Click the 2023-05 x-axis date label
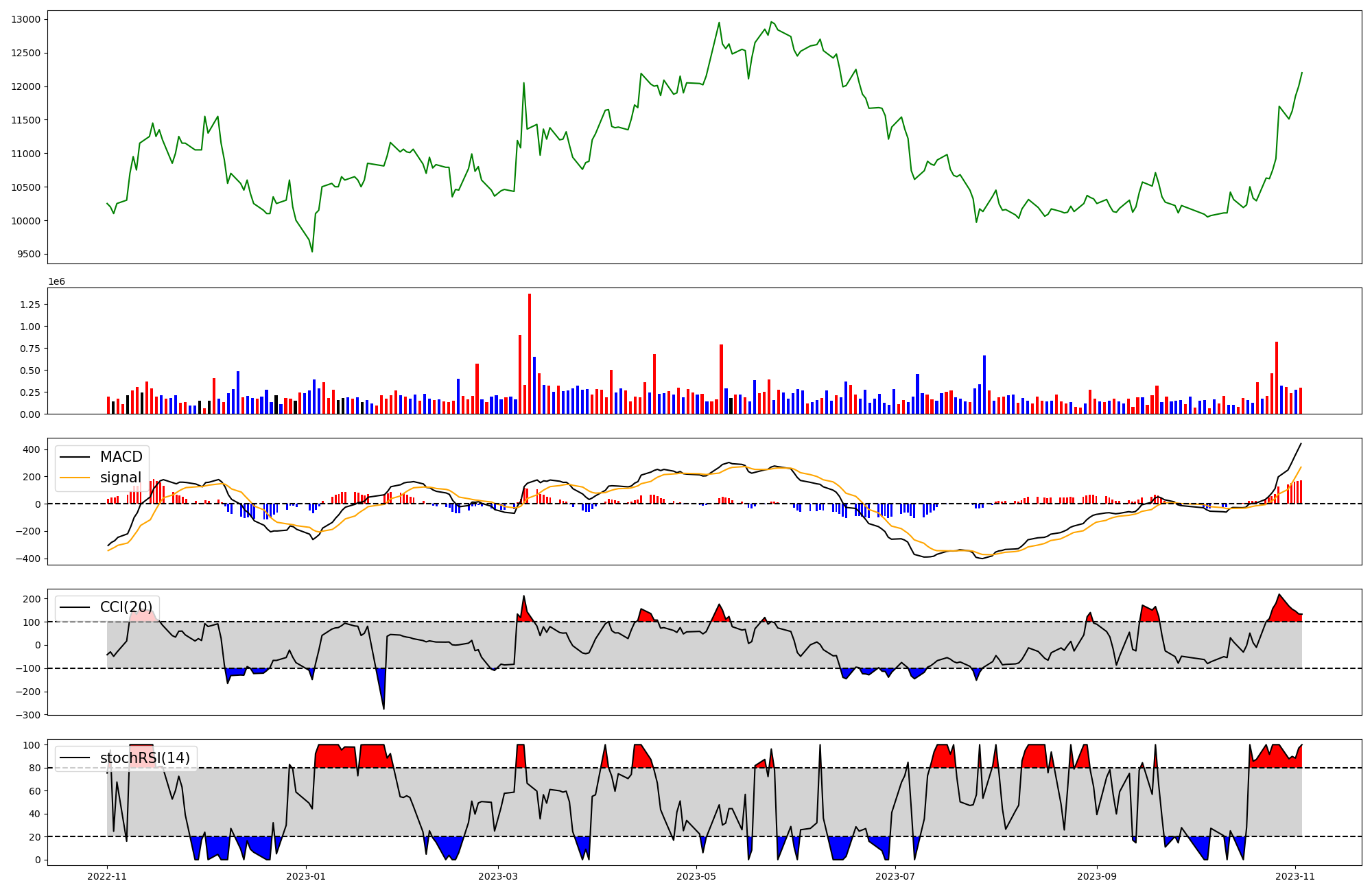1372x892 pixels. click(697, 876)
